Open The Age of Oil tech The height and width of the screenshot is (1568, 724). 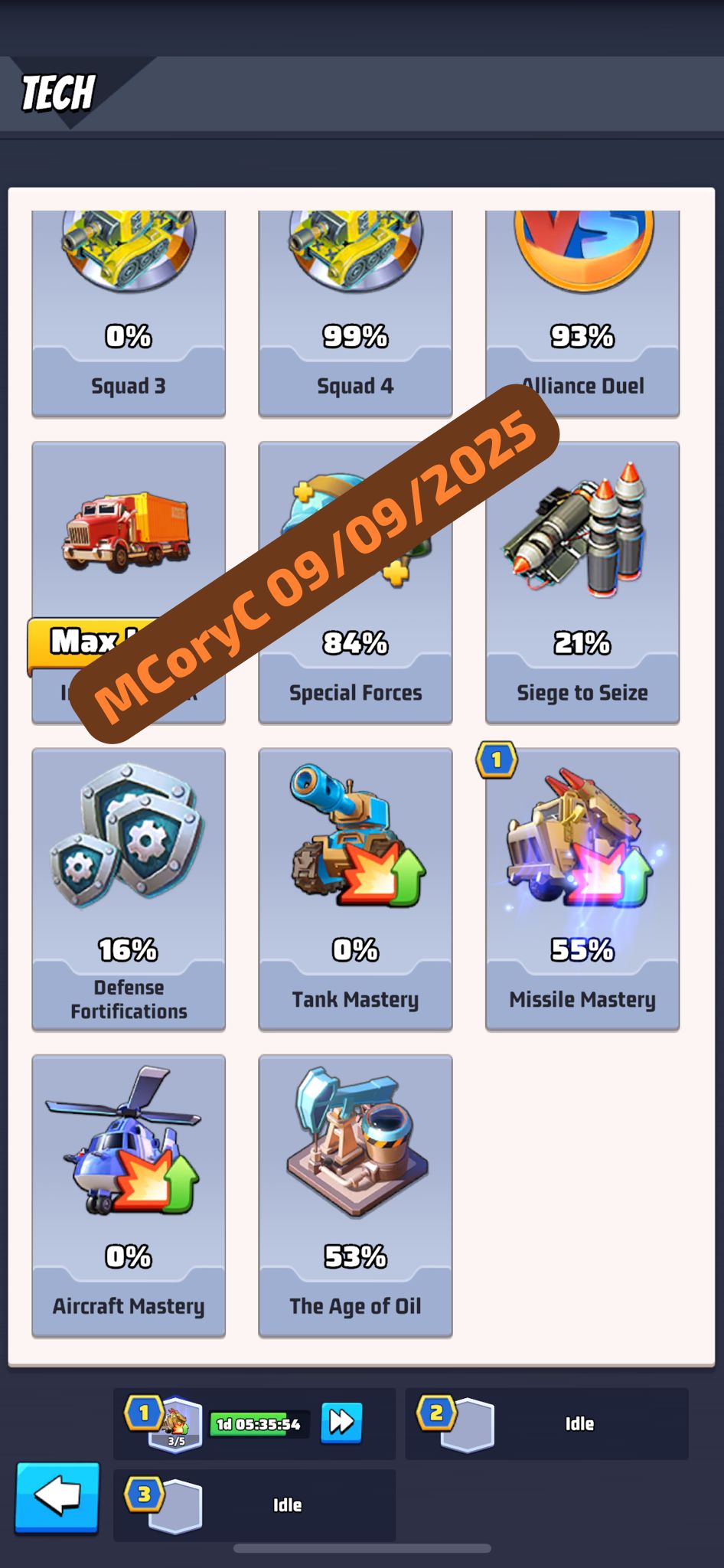click(355, 1196)
